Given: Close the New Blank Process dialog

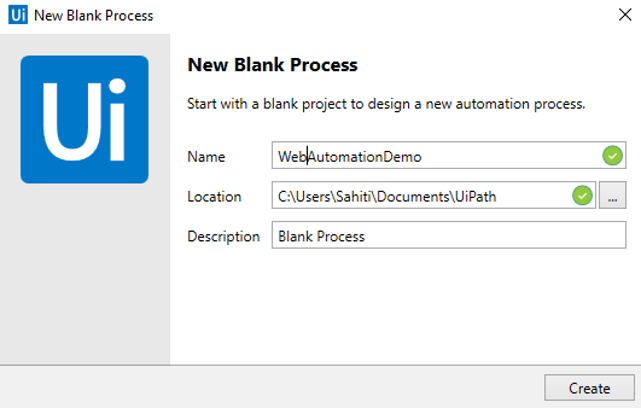Looking at the screenshot, I should pyautogui.click(x=625, y=15).
